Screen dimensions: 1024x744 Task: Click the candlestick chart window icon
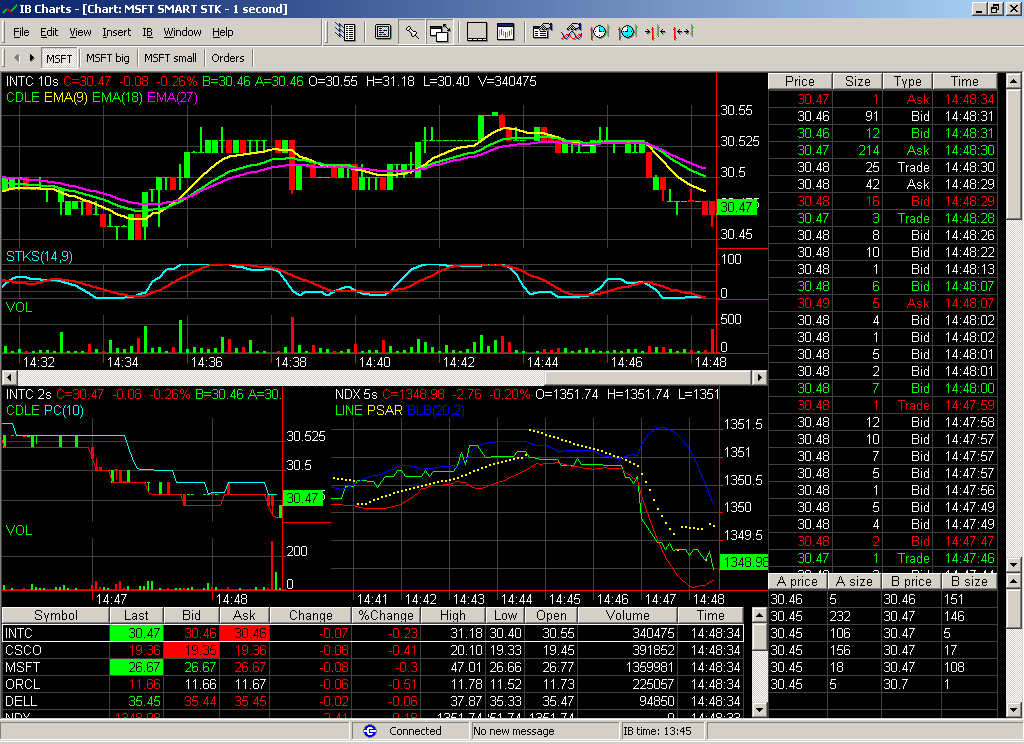[x=505, y=32]
